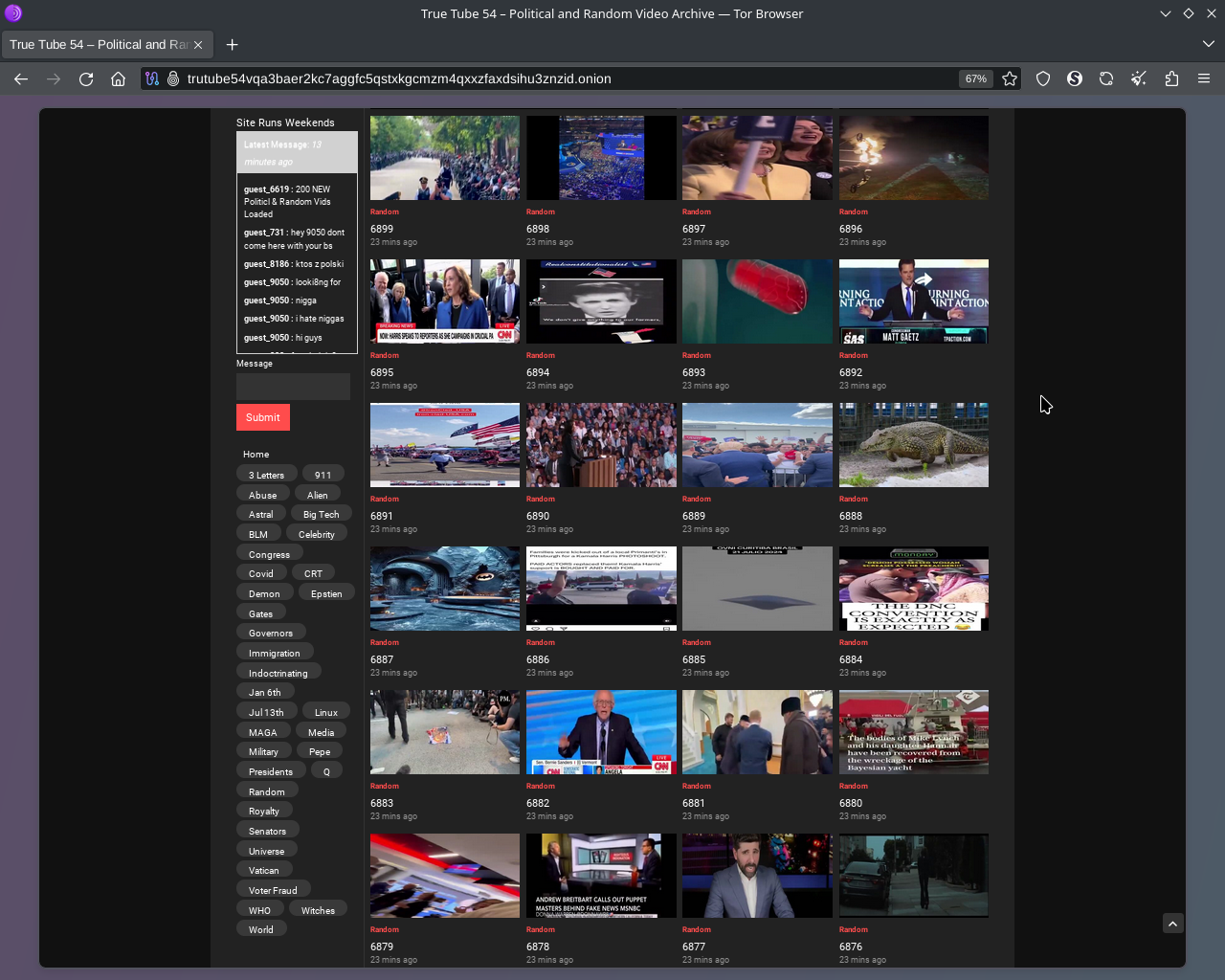1225x980 pixels.
Task: Click the video title 6885
Action: click(x=694, y=659)
